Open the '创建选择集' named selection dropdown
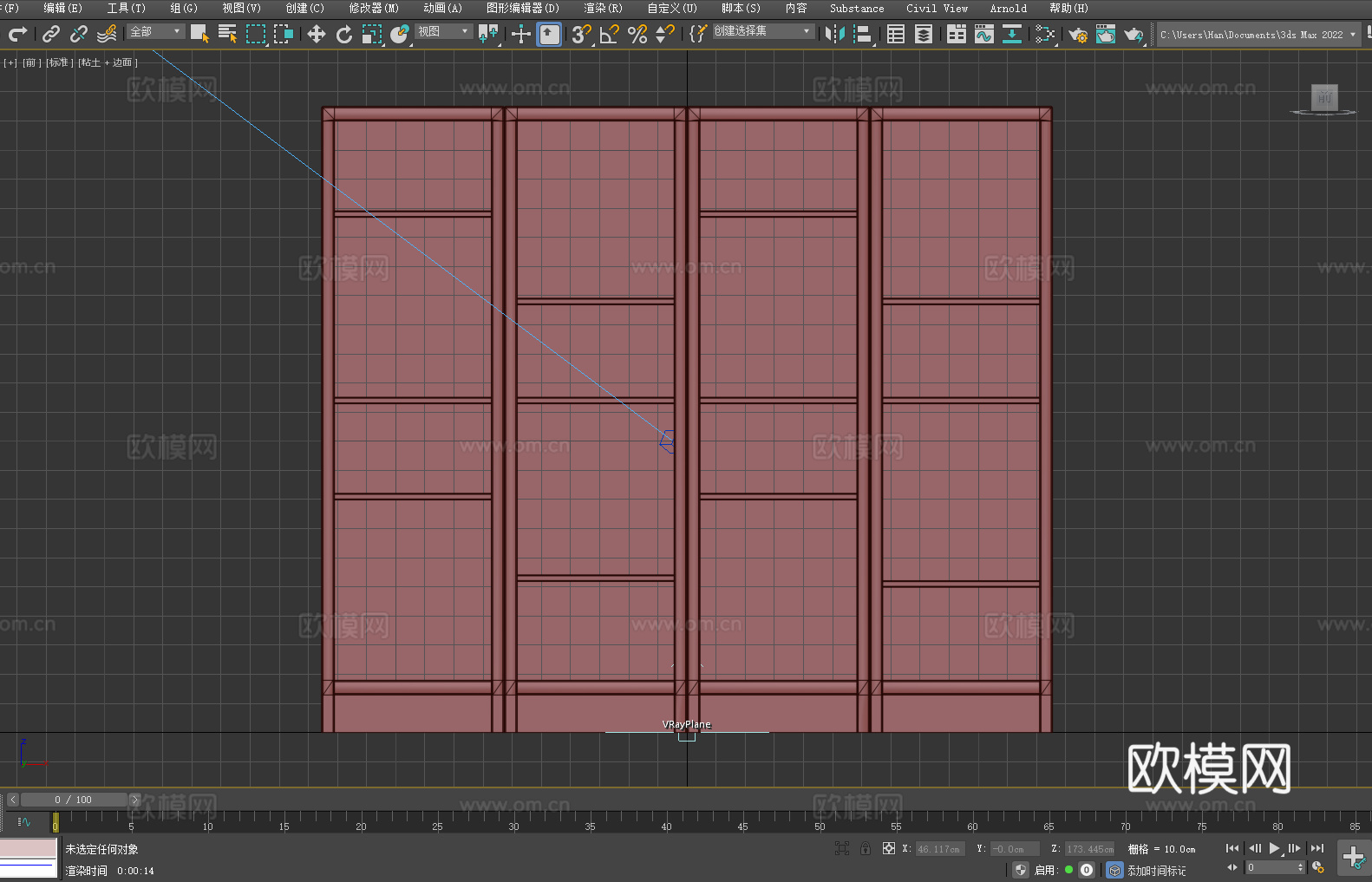Screen dimensions: 1372x882 [x=763, y=31]
